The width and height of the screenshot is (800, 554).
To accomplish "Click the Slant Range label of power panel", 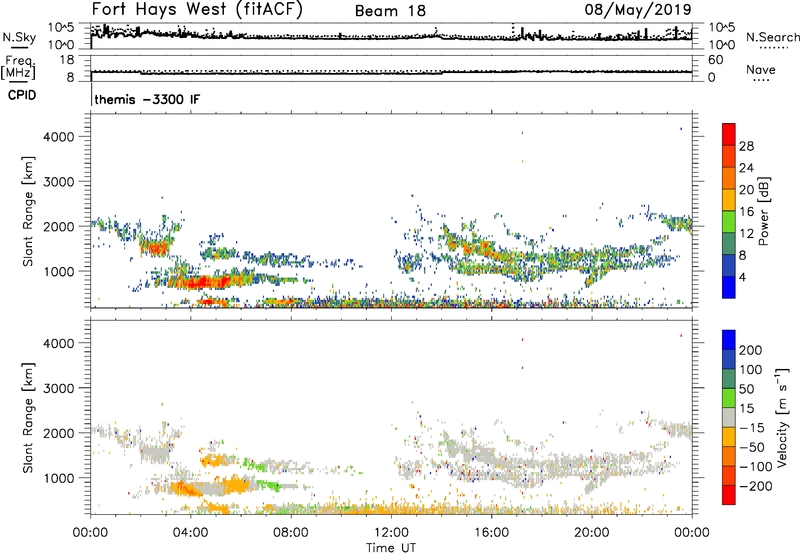I will click(x=28, y=211).
